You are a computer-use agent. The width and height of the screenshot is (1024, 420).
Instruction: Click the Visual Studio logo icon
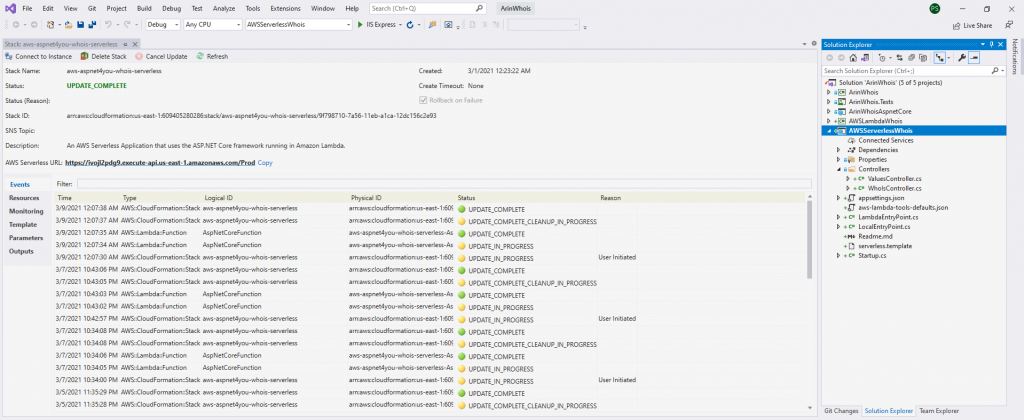10,9
